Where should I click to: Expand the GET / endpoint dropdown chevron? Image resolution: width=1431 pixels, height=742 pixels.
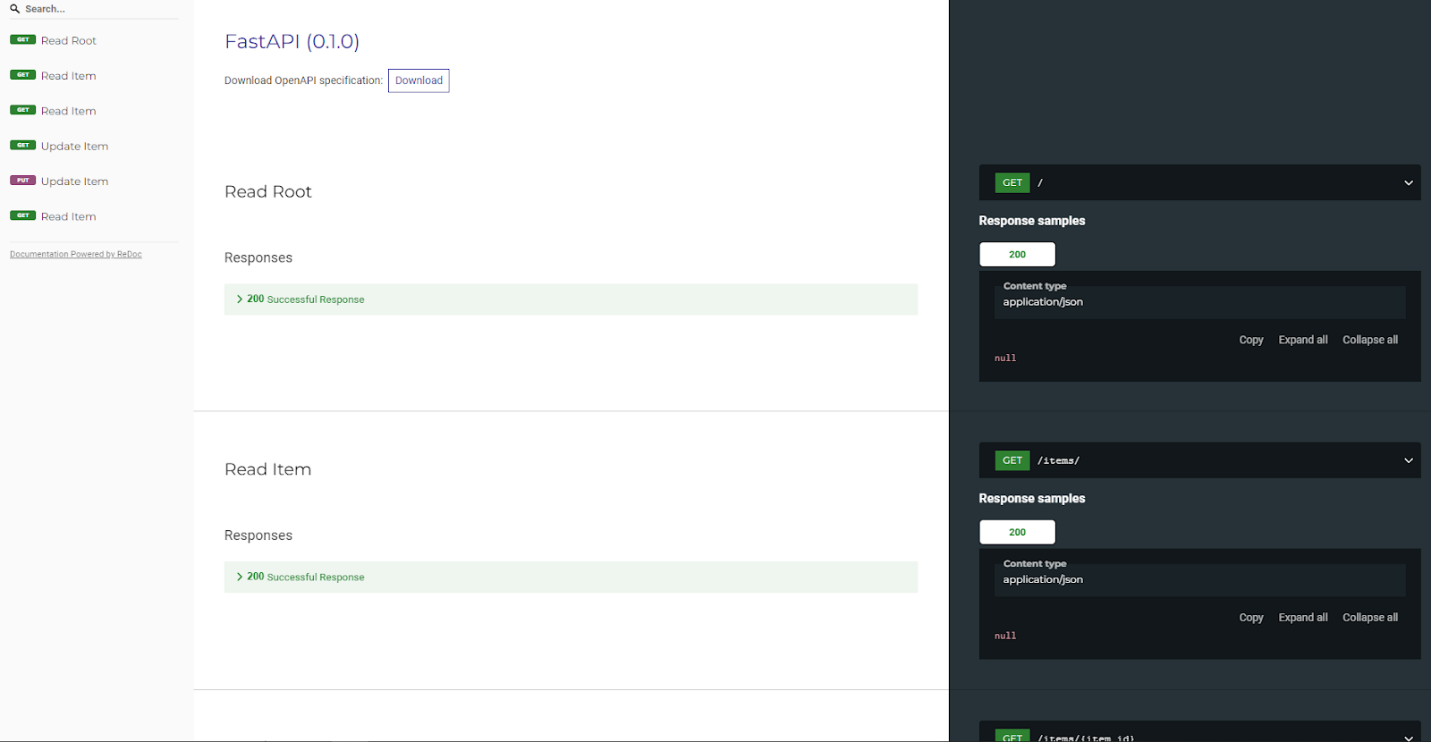click(1408, 183)
